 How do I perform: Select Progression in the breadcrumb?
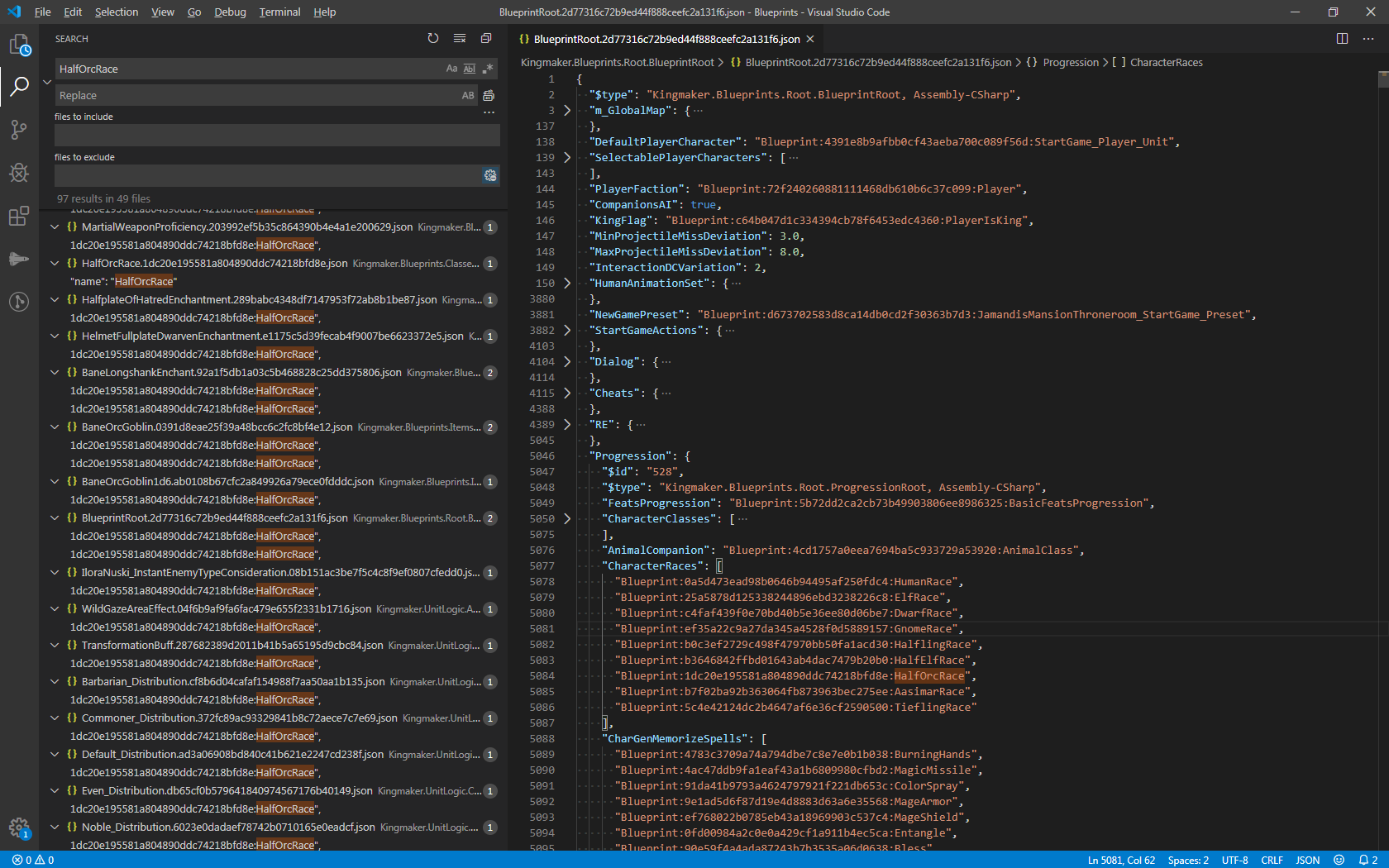pyautogui.click(x=1071, y=62)
